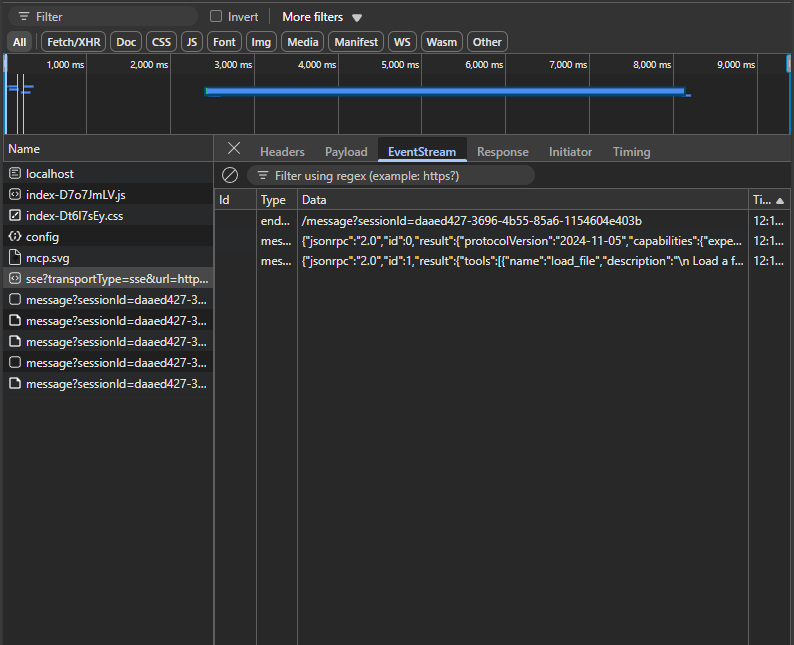Open the Response tab
The width and height of the screenshot is (794, 645).
click(502, 152)
